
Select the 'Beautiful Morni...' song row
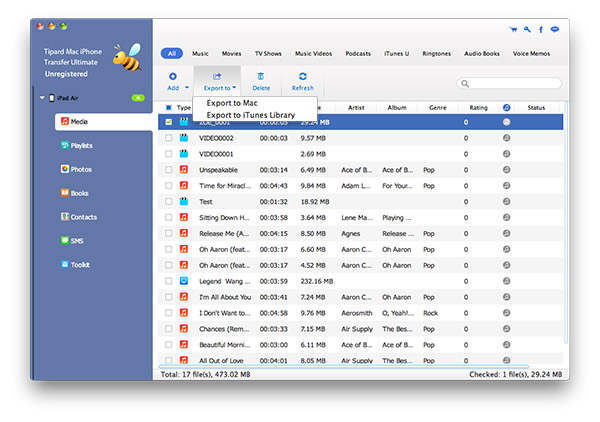coord(360,345)
